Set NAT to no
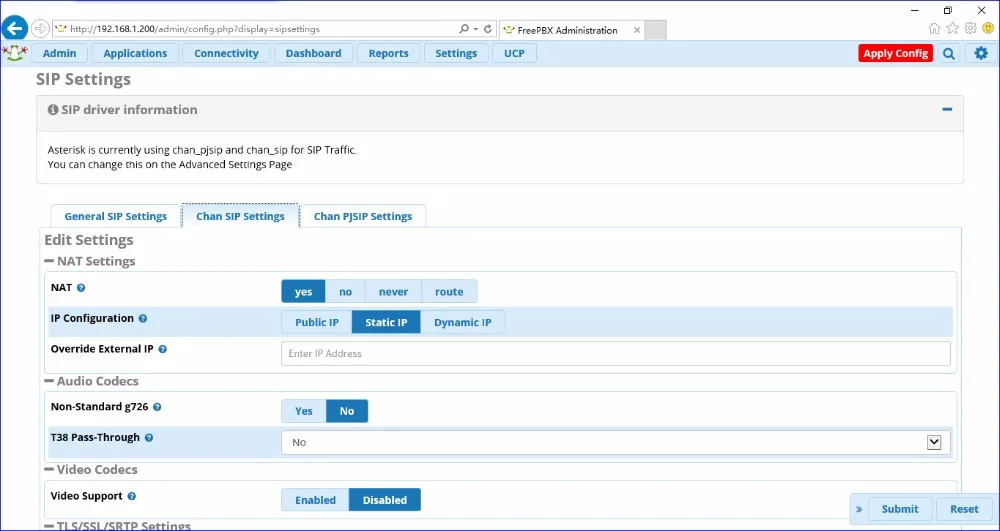Image resolution: width=1000 pixels, height=531 pixels. [346, 291]
